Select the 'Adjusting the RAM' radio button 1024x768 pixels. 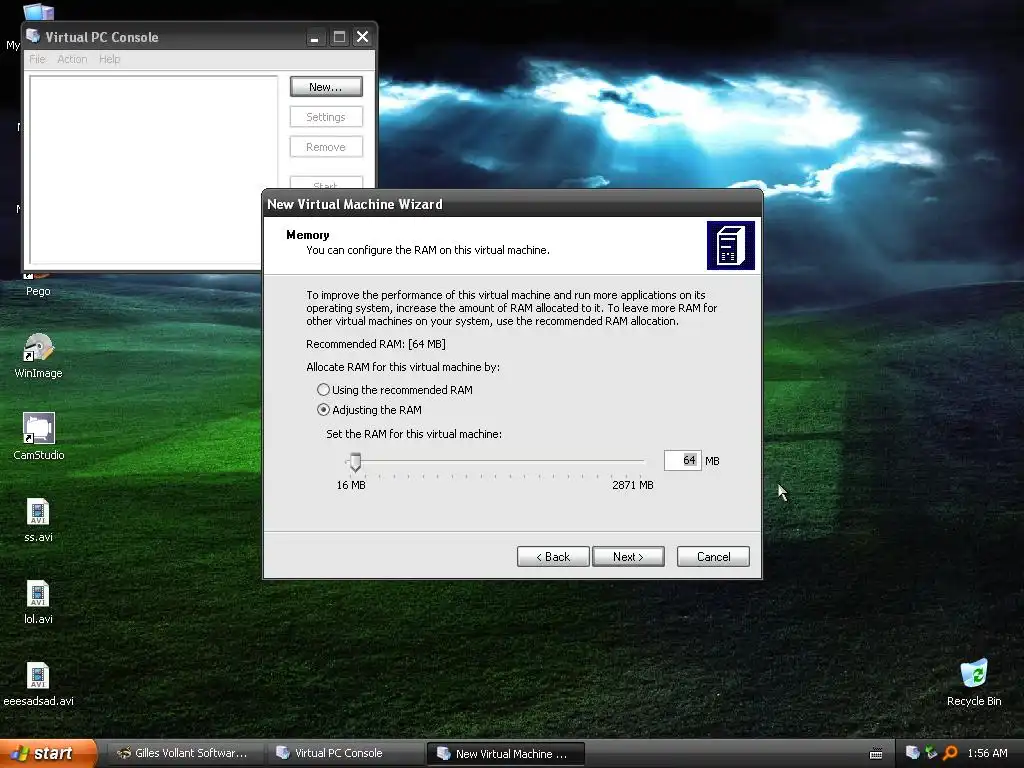click(323, 410)
